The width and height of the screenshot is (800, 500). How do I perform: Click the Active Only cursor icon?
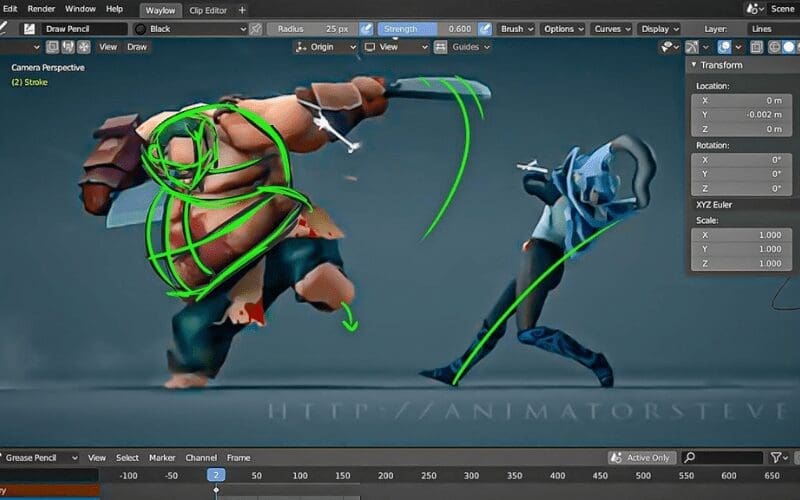click(x=616, y=458)
